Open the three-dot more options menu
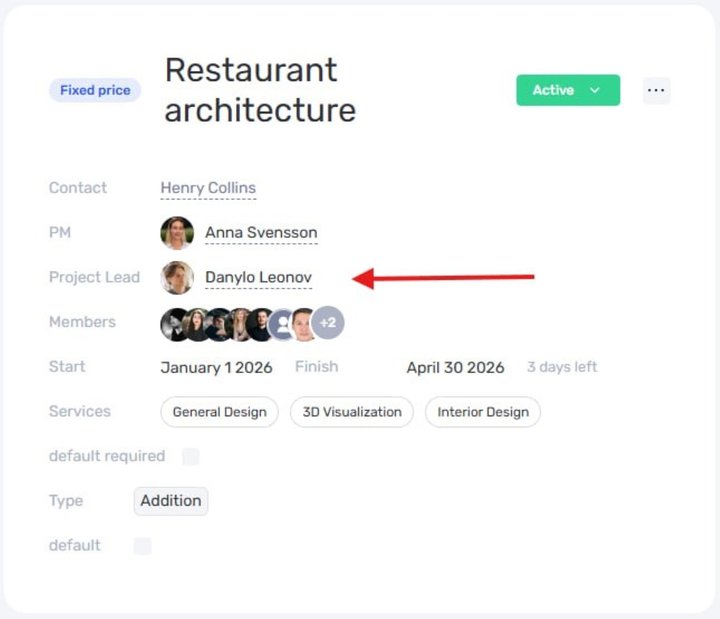The height and width of the screenshot is (619, 720). tap(656, 90)
